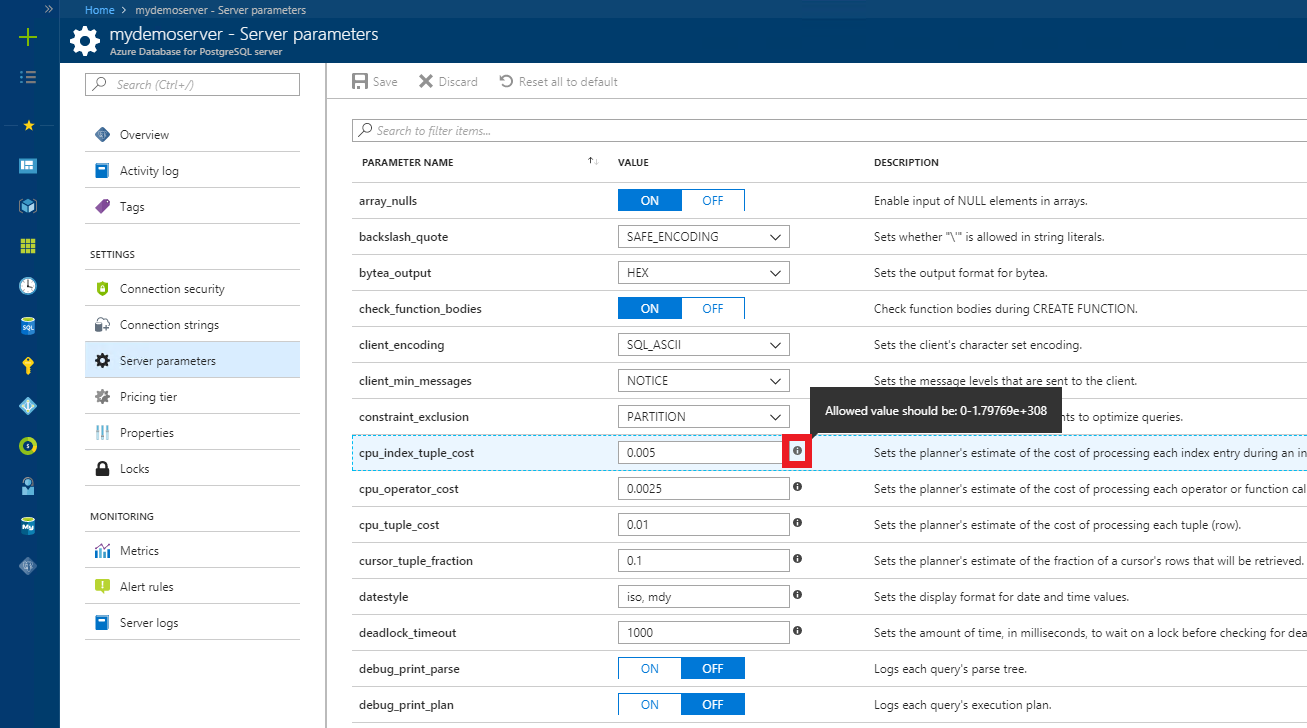Open Locks in the settings menu
This screenshot has width=1307, height=728.
[x=193, y=469]
